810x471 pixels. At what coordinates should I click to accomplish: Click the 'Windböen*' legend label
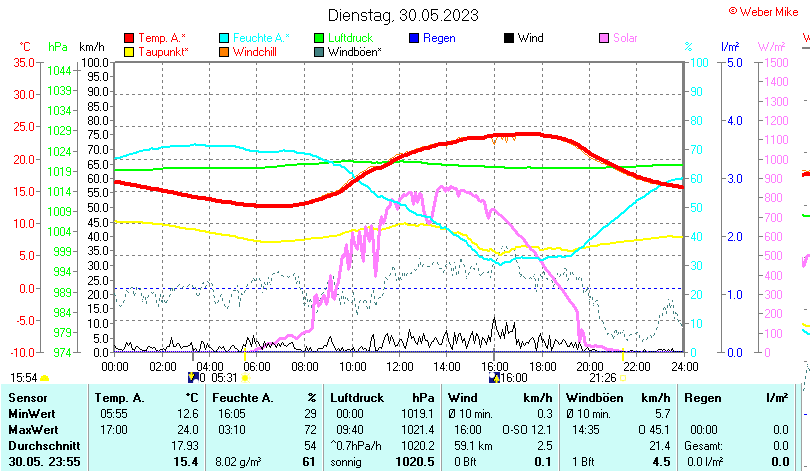pos(355,52)
